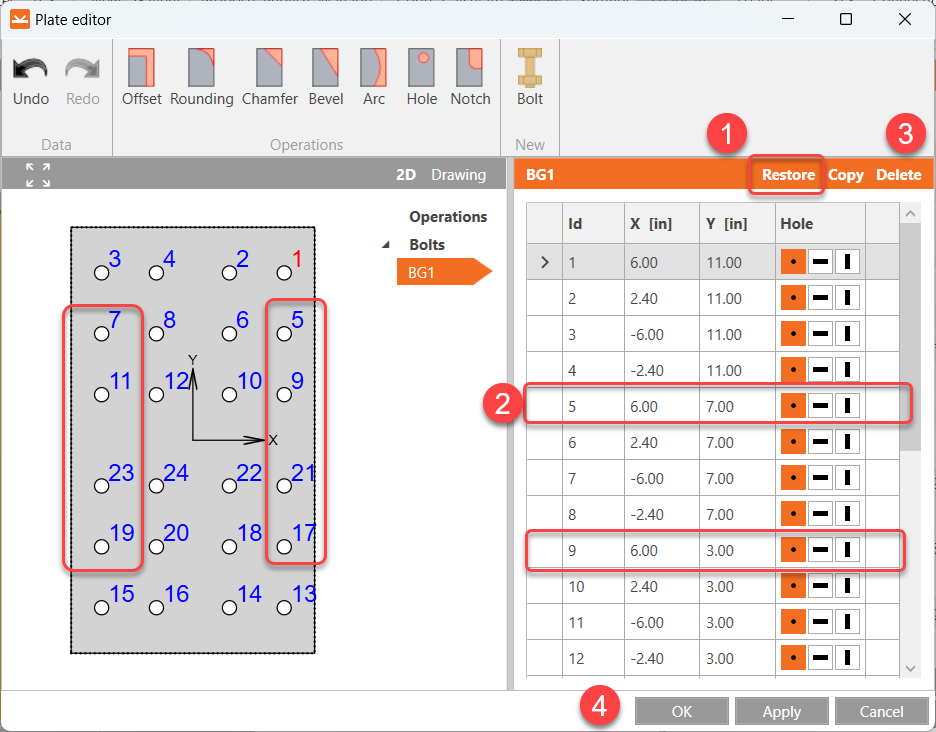The height and width of the screenshot is (732, 936).
Task: Select the Hole operation tool
Action: pyautogui.click(x=421, y=75)
